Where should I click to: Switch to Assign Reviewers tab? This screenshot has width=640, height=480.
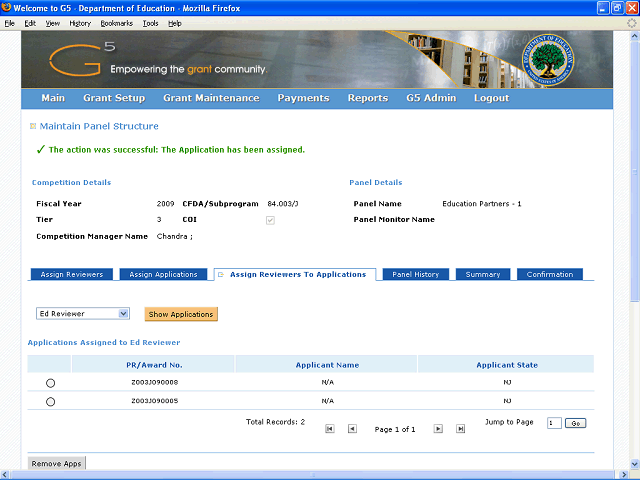[72, 274]
